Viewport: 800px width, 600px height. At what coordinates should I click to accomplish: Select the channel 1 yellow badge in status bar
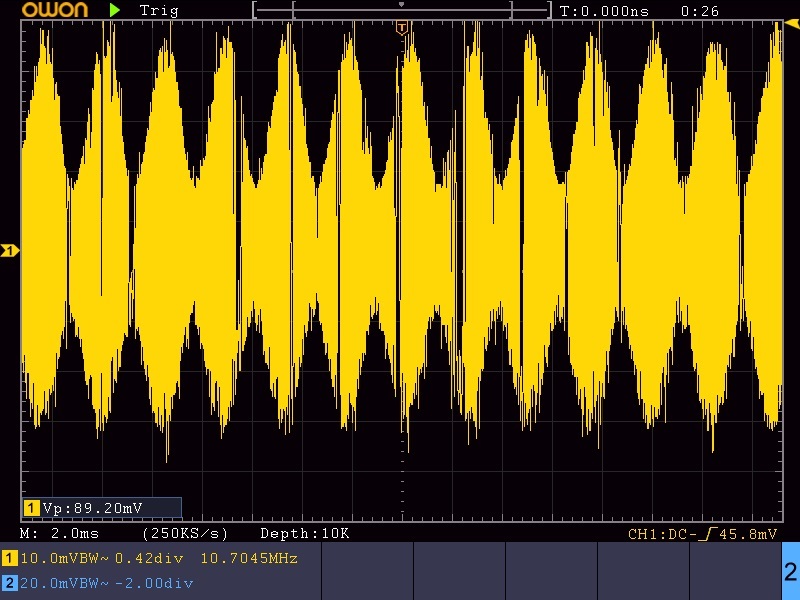tap(9, 558)
